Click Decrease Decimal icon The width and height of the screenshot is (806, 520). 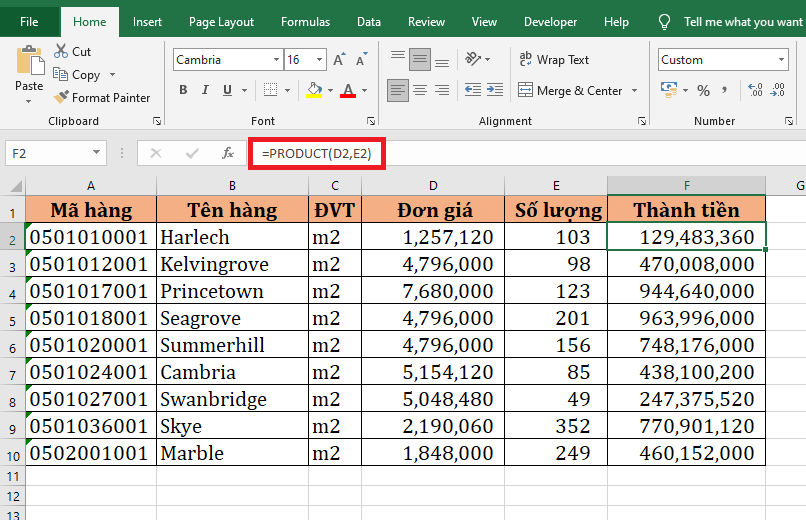778,90
